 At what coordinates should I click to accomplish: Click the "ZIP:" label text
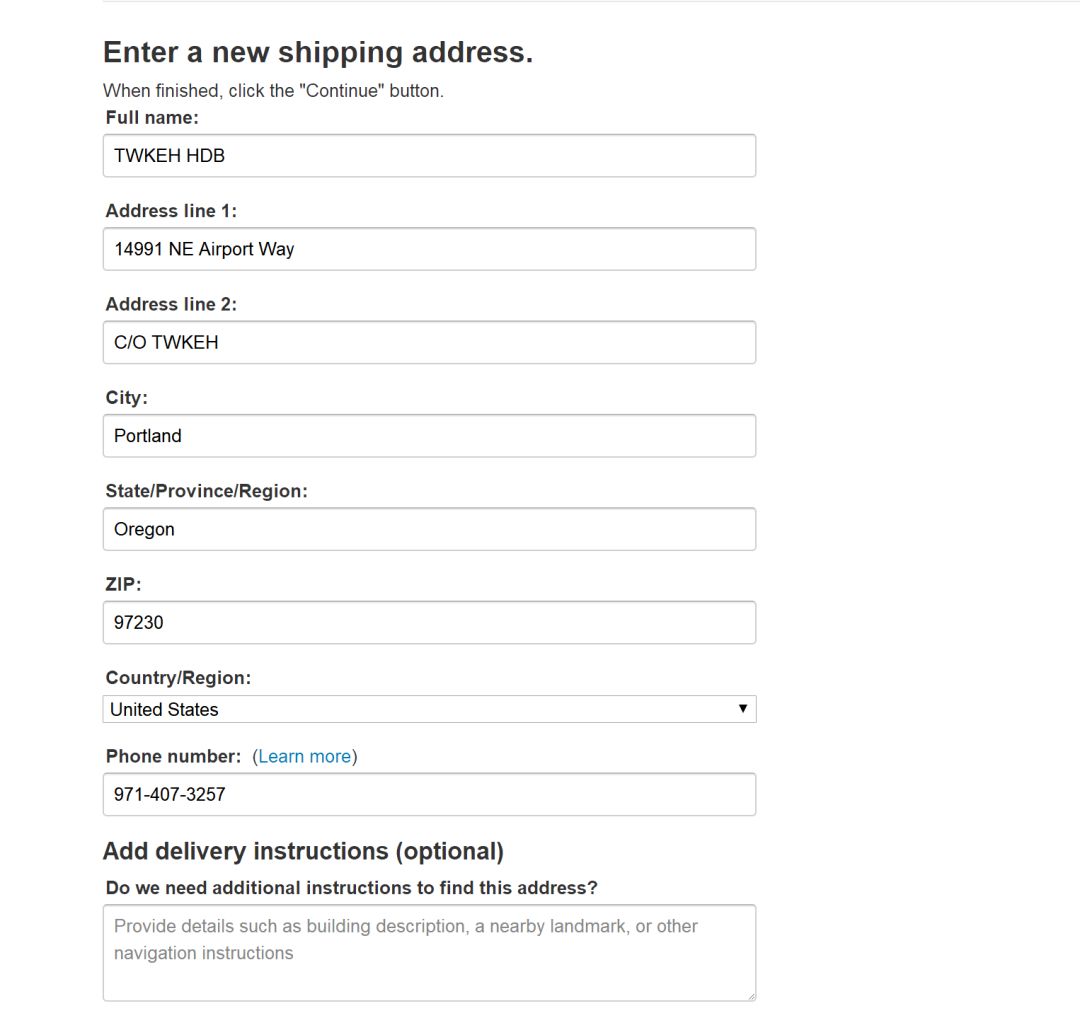click(x=123, y=584)
